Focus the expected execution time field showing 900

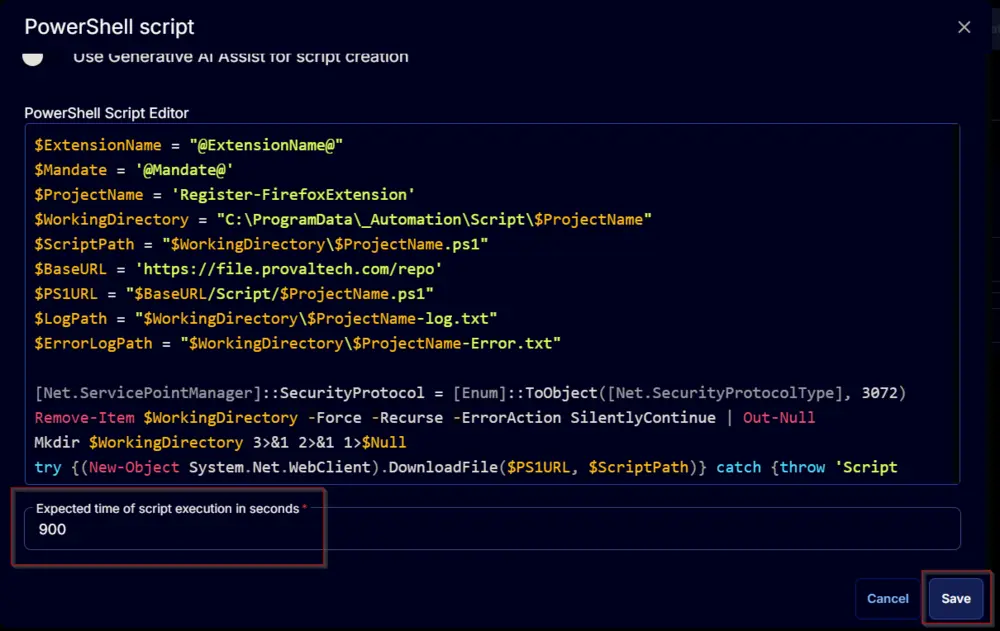tap(492, 529)
